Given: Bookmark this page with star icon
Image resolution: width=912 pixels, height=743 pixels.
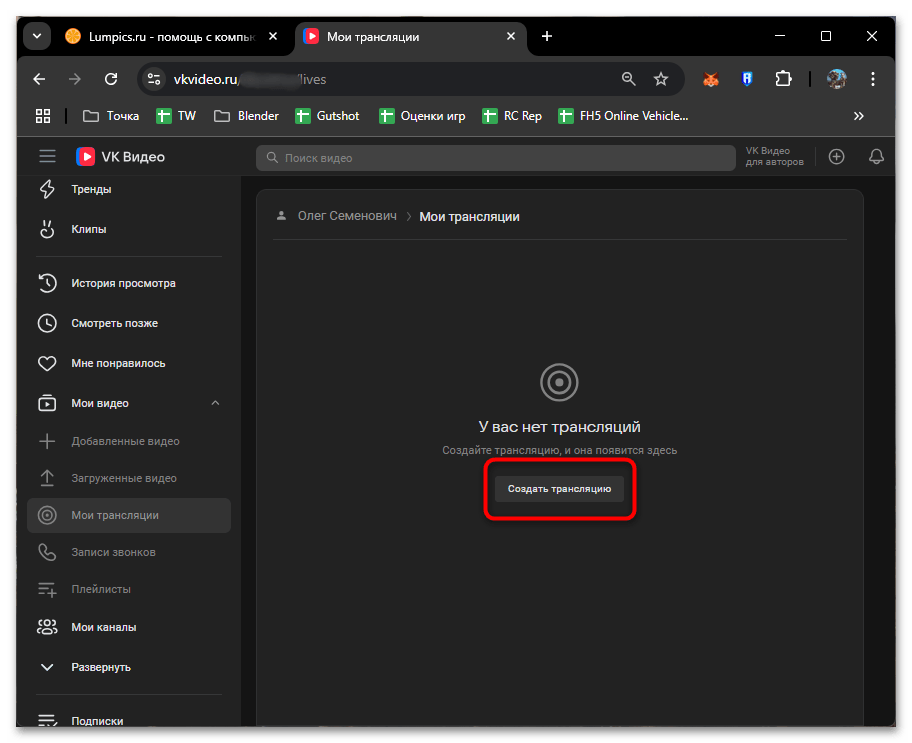Looking at the screenshot, I should (661, 79).
